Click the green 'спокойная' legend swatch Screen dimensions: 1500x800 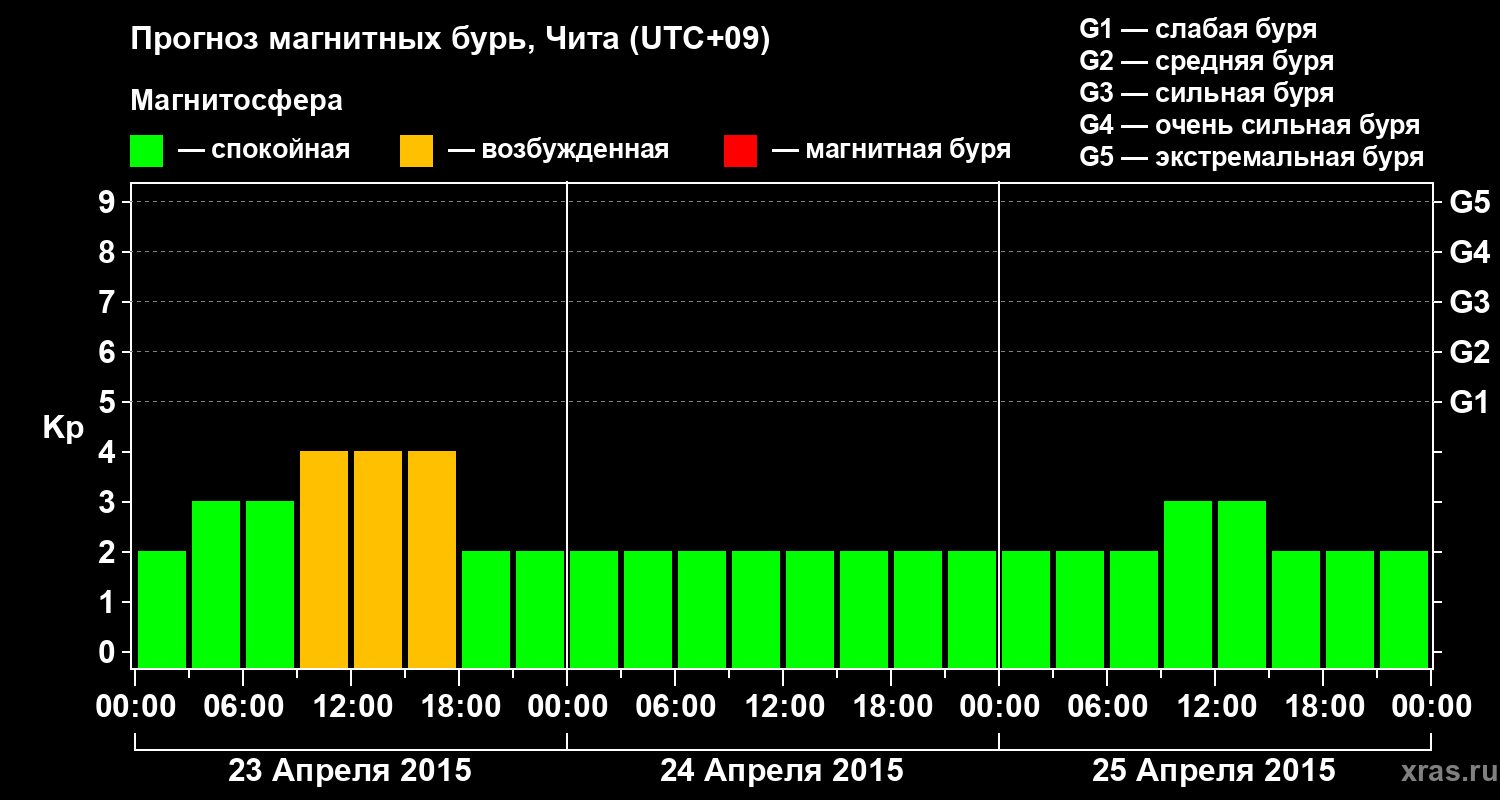pos(147,151)
